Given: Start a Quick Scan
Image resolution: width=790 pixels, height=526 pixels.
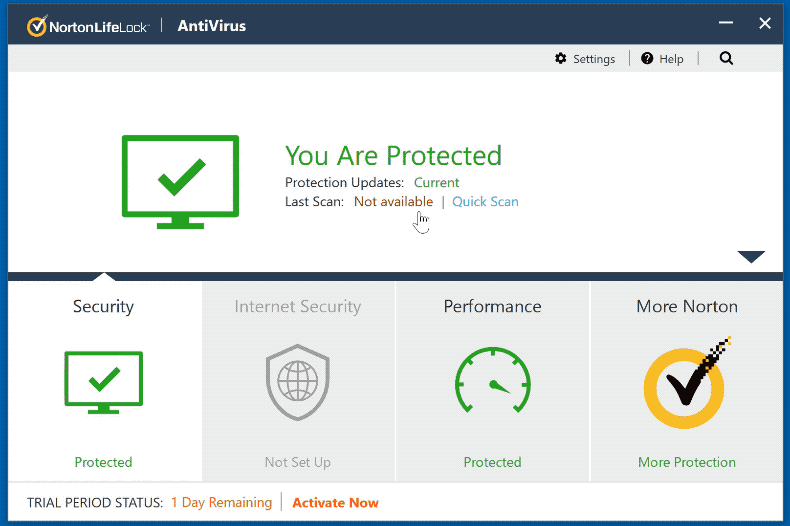Looking at the screenshot, I should pos(485,202).
